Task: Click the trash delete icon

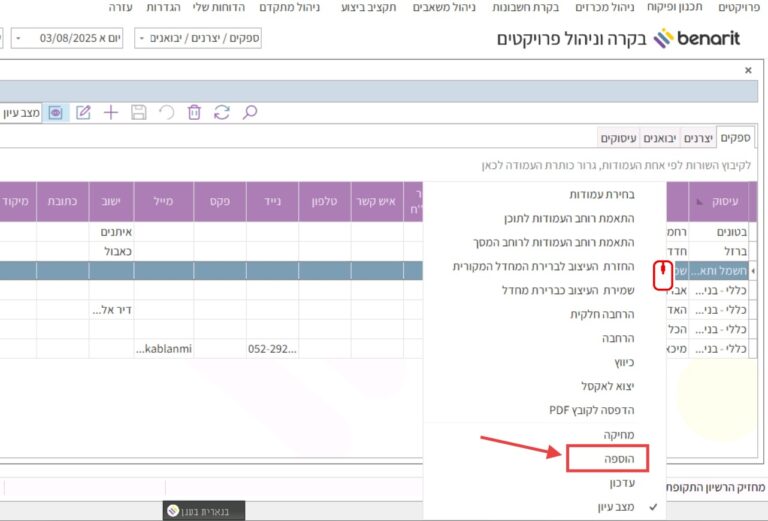Action: 194,112
